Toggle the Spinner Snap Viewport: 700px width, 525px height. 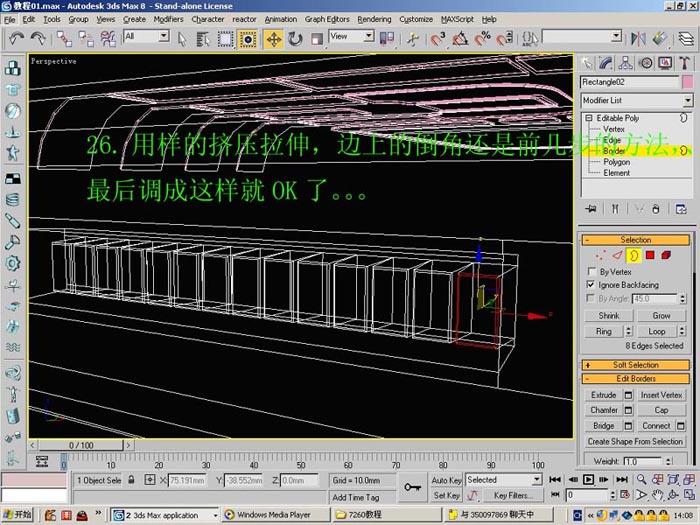coord(505,39)
